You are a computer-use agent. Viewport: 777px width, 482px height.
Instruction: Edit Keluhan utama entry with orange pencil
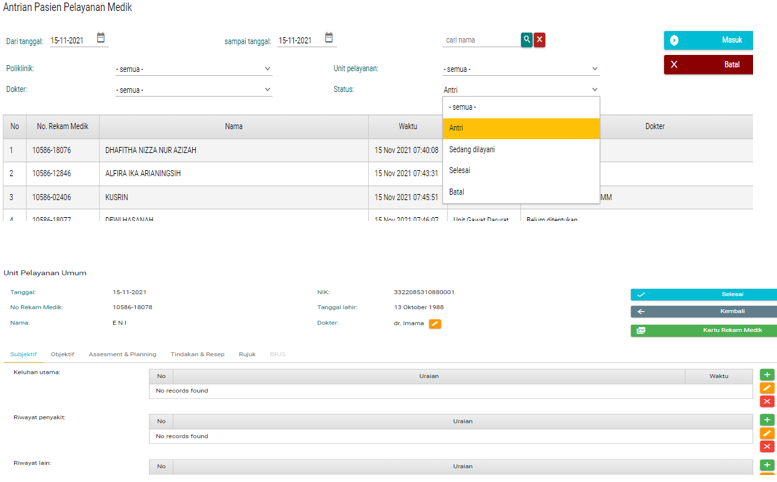click(767, 388)
